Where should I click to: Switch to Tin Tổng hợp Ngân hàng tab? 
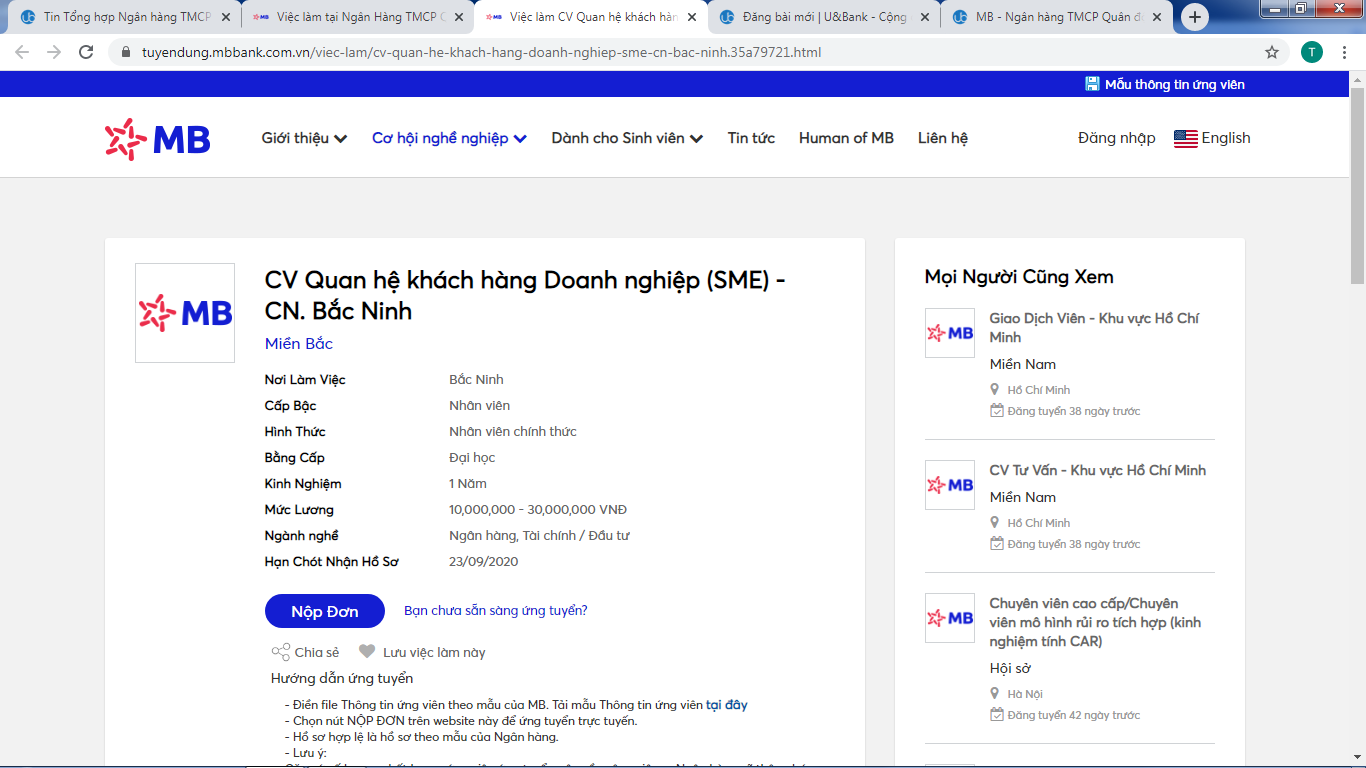click(x=125, y=17)
